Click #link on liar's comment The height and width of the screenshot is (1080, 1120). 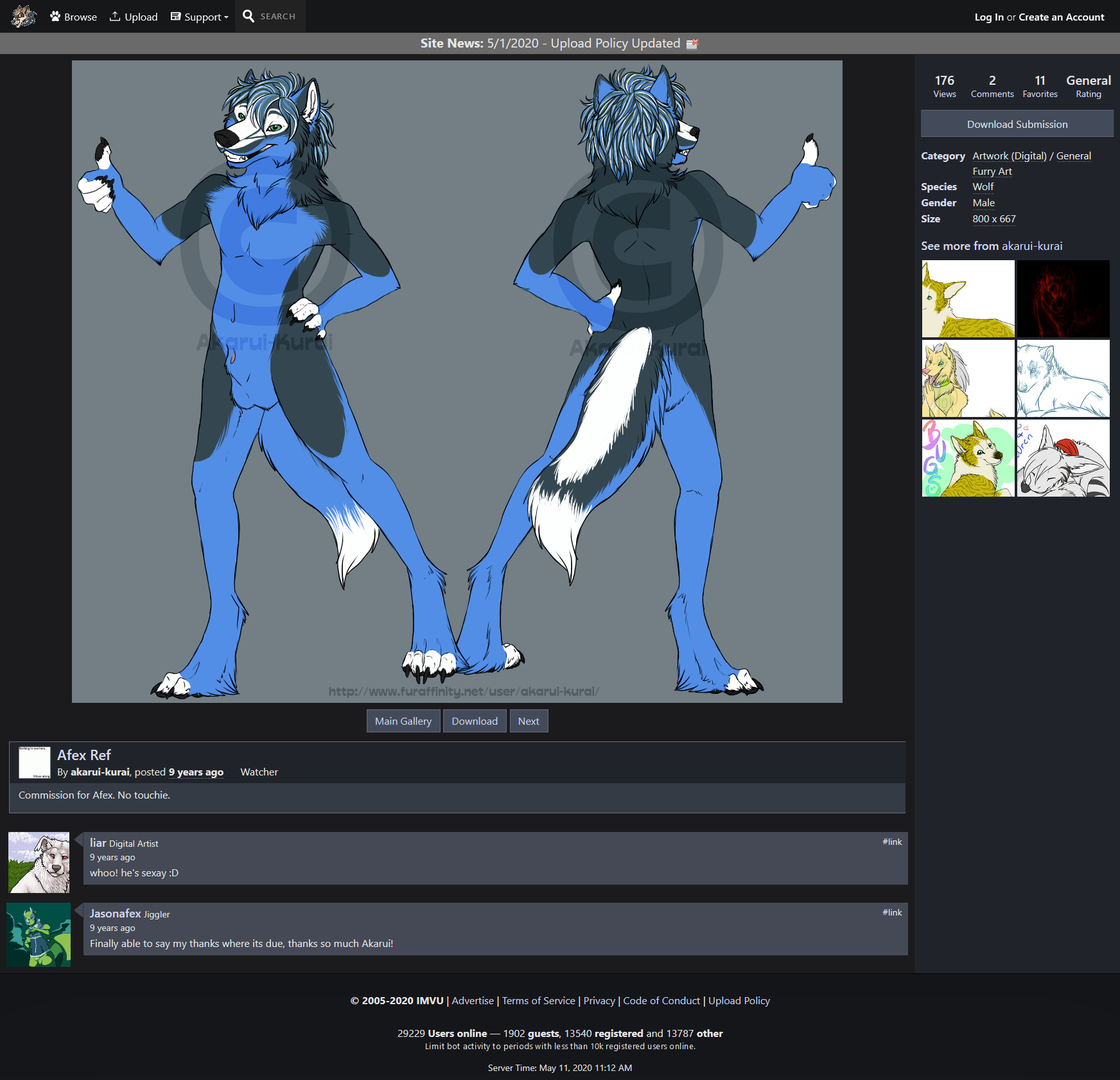coord(892,842)
